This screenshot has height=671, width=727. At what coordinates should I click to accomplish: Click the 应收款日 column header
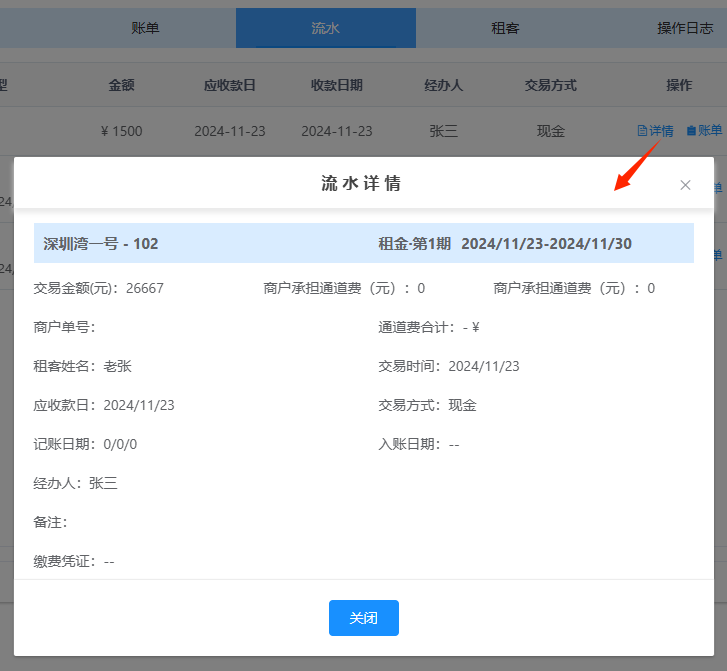click(x=230, y=85)
